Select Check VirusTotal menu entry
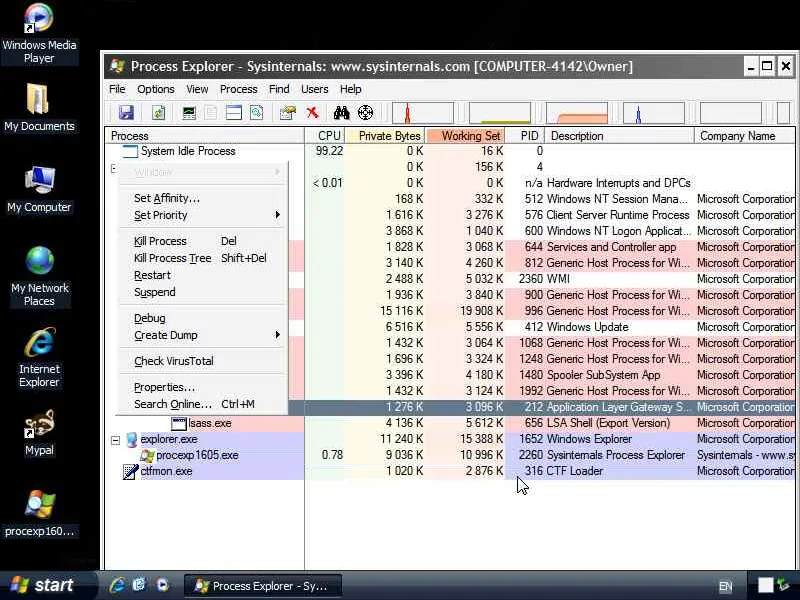Screen dimensions: 800x600 [x=203, y=361]
